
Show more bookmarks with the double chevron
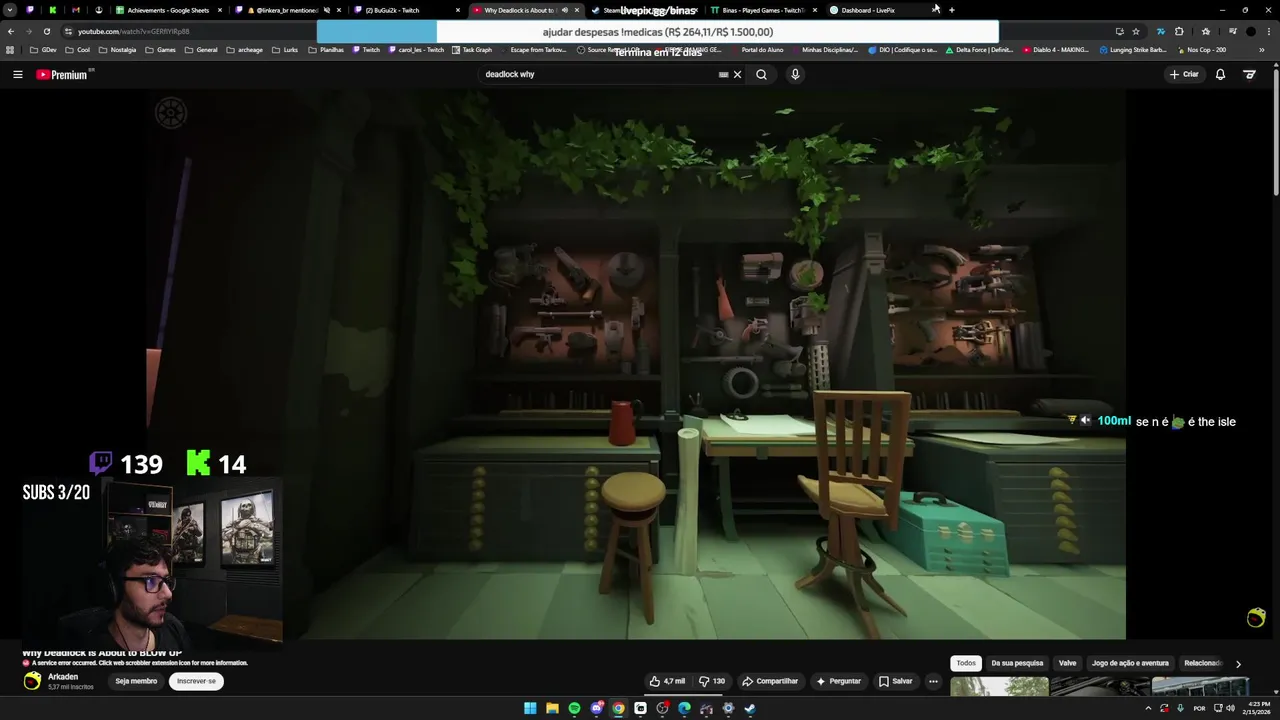point(1262,49)
